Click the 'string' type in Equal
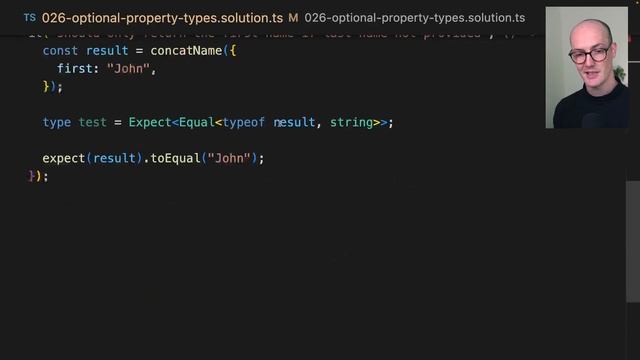Screen dimensions: 640x360 point(351,122)
